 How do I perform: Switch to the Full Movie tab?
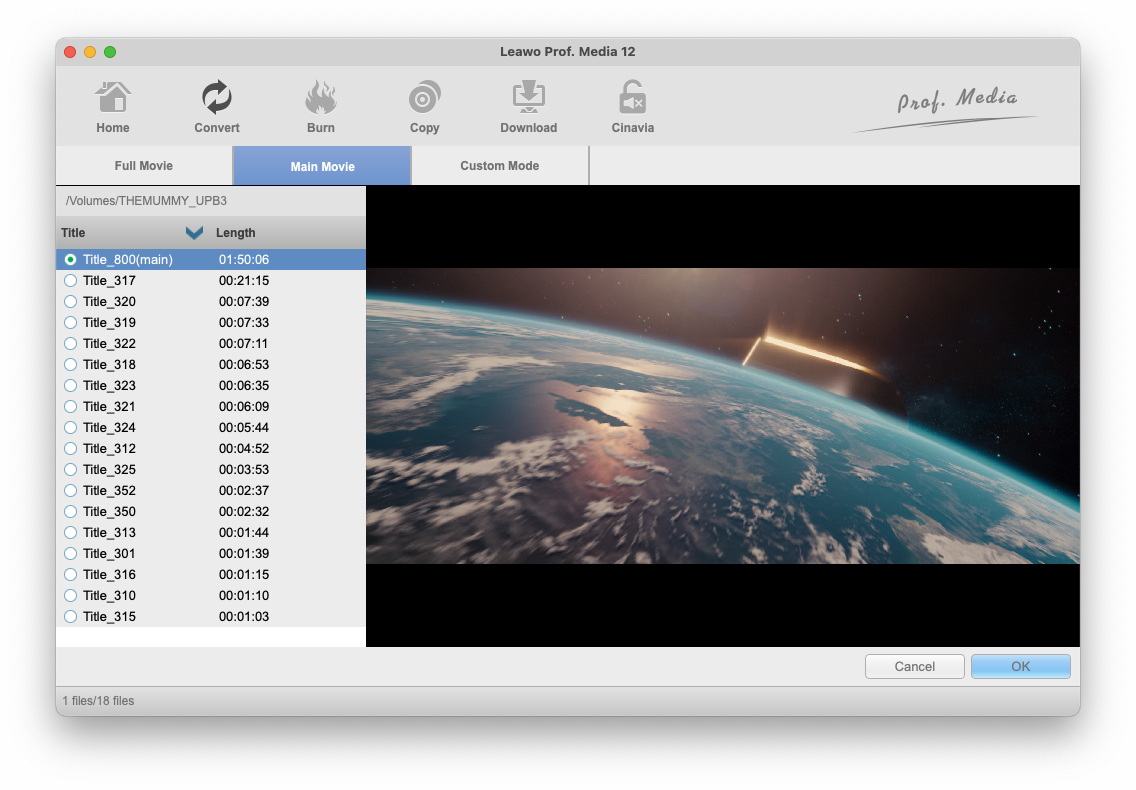(x=144, y=166)
